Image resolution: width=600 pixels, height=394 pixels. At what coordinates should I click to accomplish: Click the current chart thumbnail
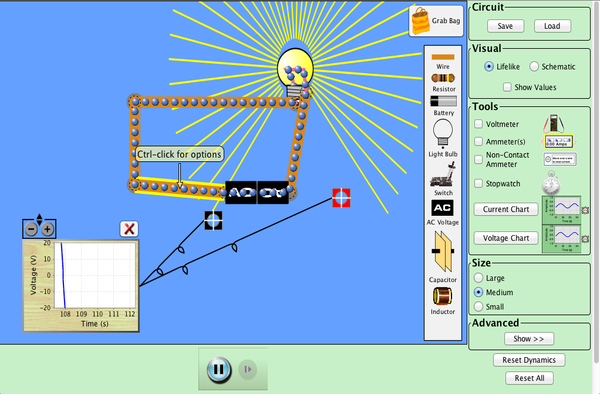(x=562, y=210)
